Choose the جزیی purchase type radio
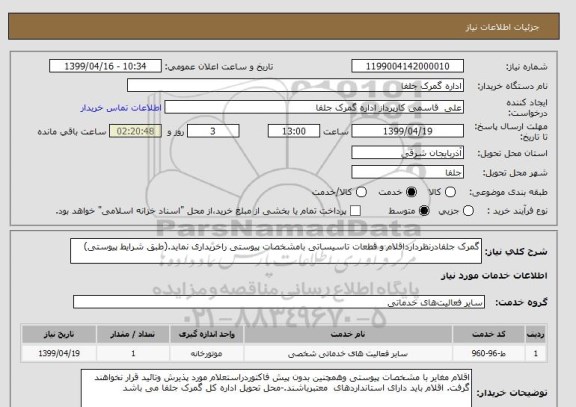The height and width of the screenshot is (407, 576). 468,211
